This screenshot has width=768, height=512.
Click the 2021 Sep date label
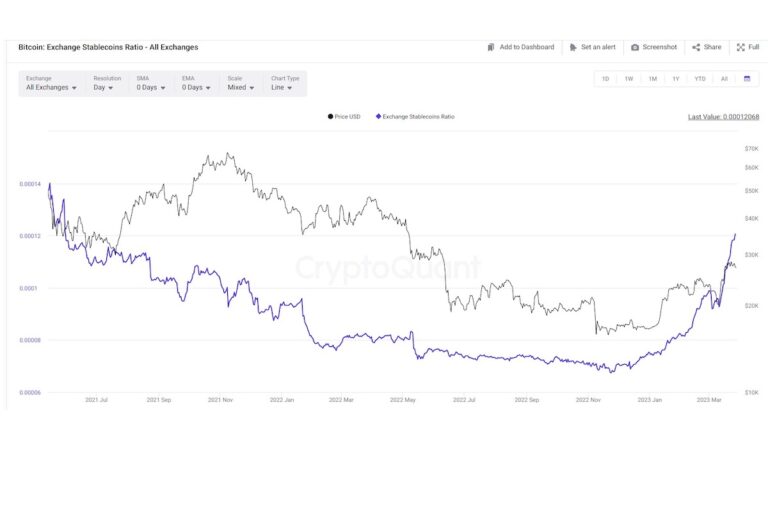[x=159, y=400]
